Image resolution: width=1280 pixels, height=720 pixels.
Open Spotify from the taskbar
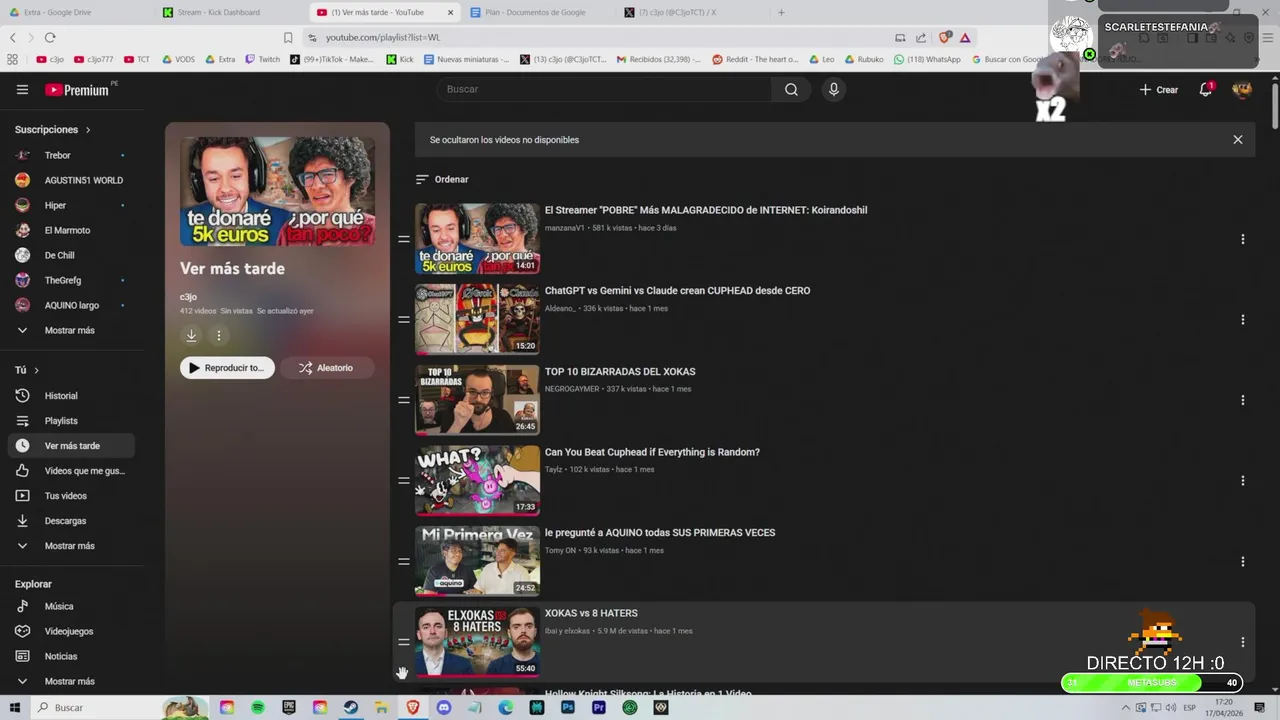click(258, 707)
